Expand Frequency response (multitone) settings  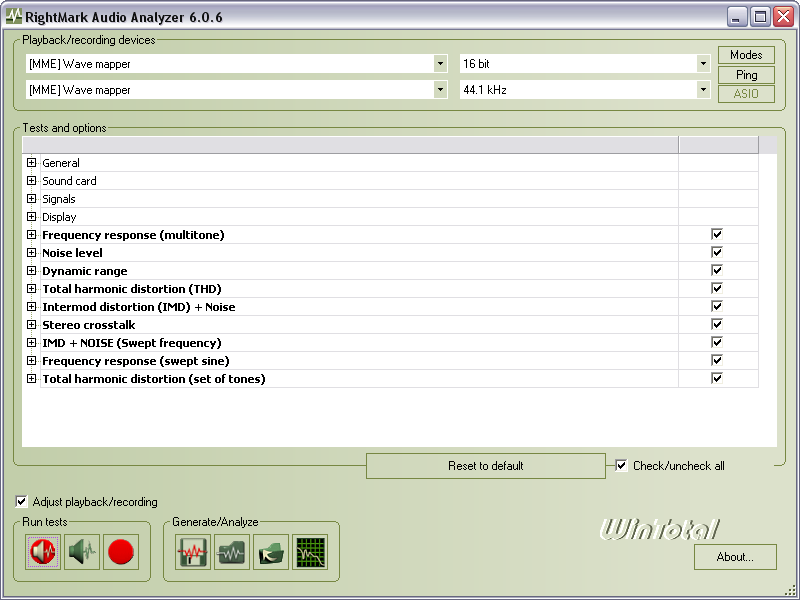32,234
